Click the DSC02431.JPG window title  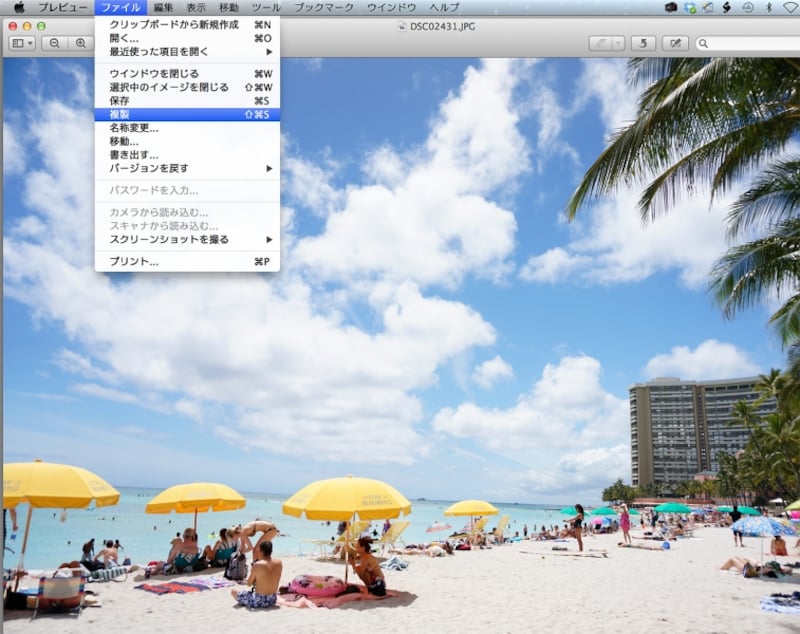(441, 25)
